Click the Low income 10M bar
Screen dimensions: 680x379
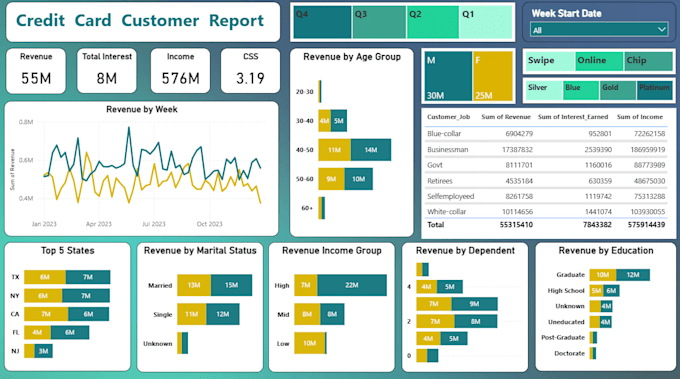(310, 343)
